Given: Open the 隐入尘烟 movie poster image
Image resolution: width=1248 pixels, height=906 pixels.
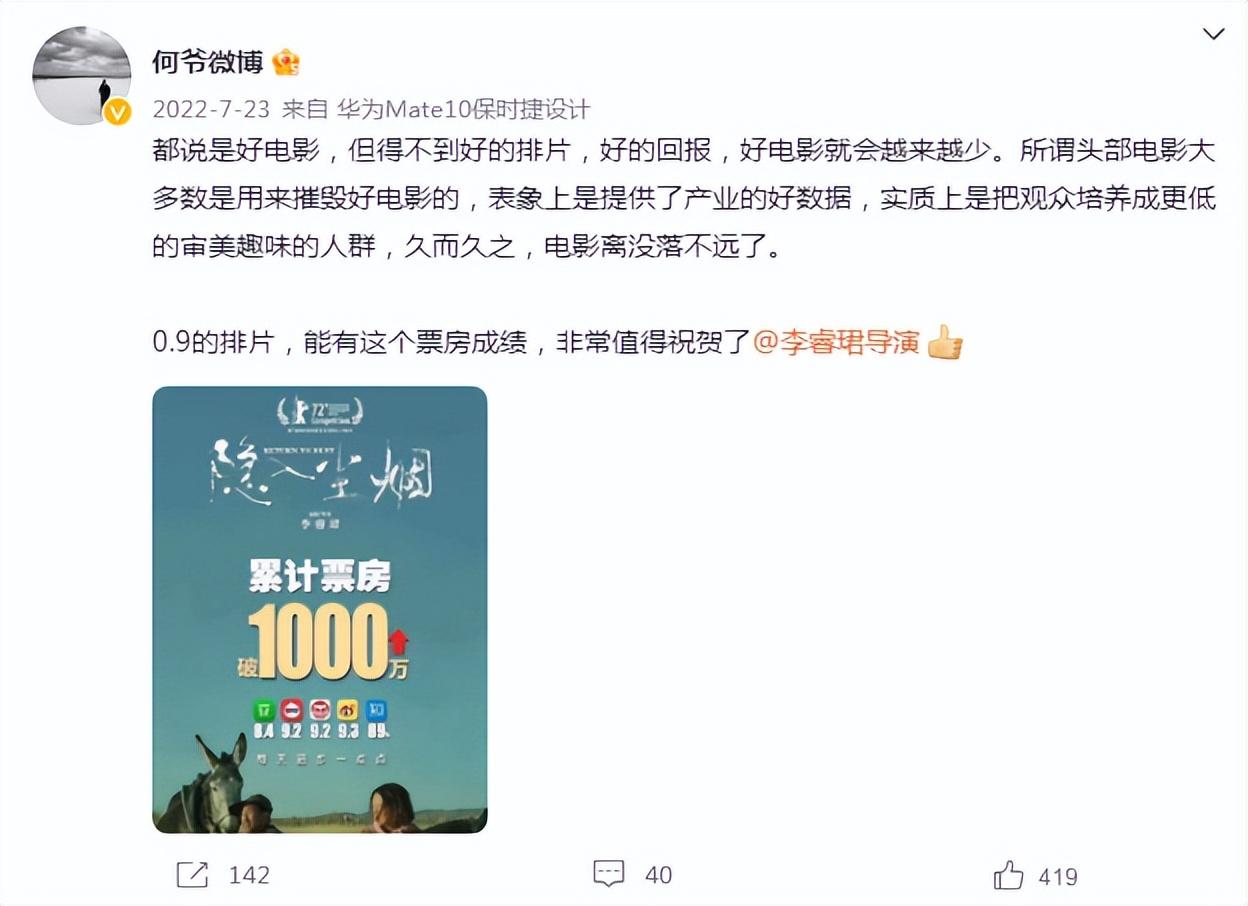Looking at the screenshot, I should pyautogui.click(x=320, y=610).
